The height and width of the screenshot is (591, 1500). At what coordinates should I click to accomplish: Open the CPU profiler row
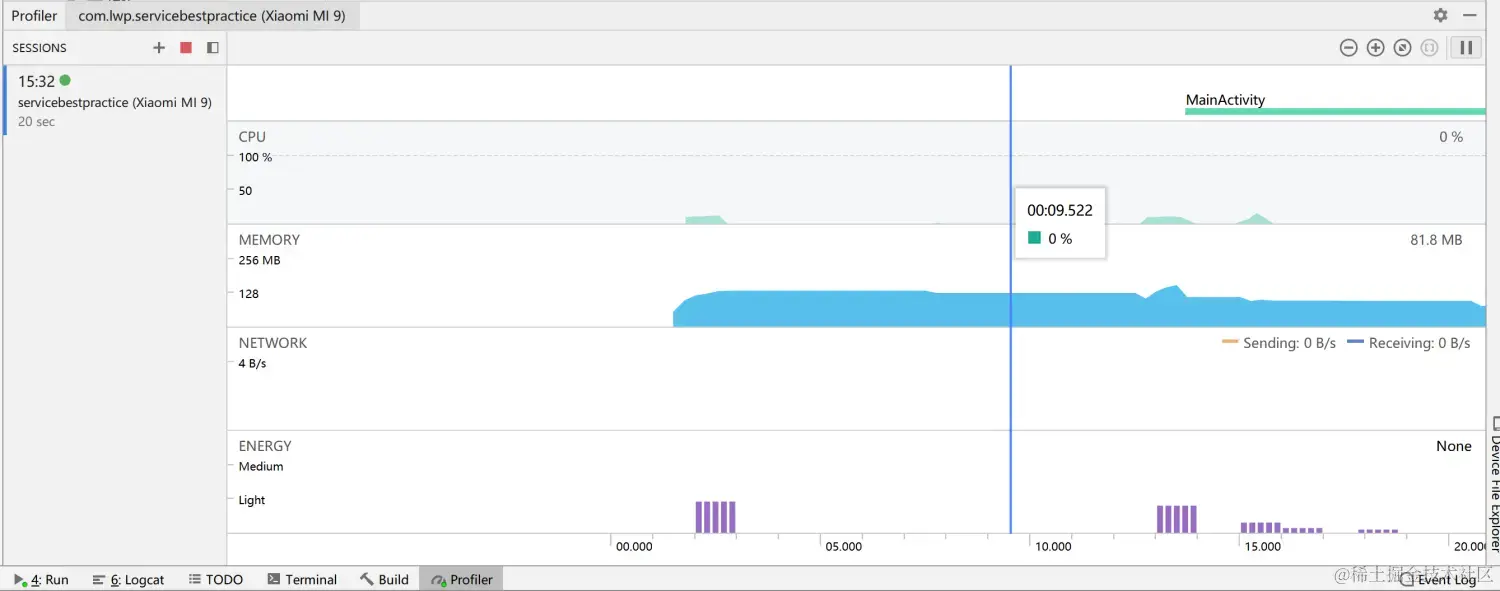(x=856, y=173)
